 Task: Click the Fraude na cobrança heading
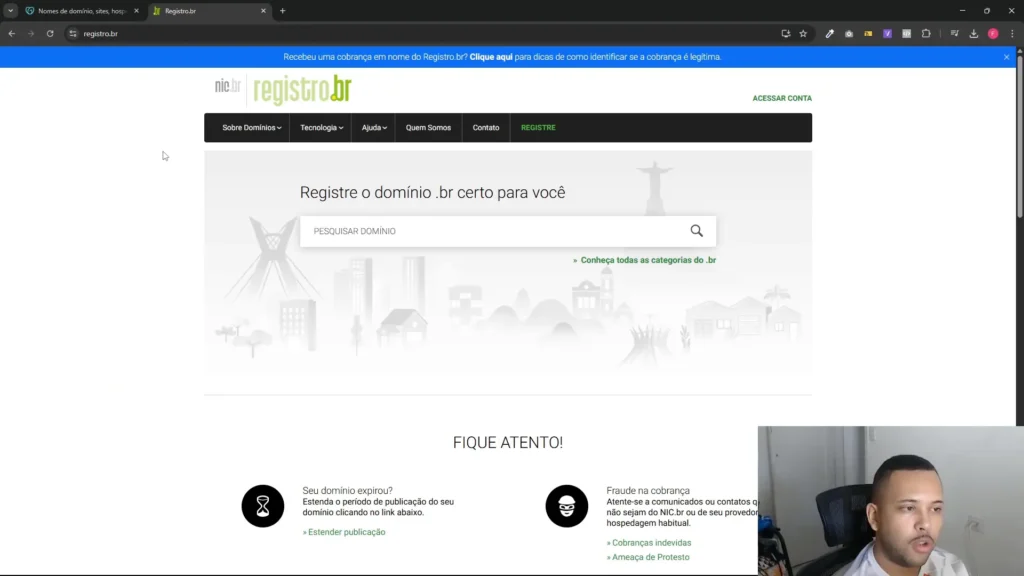click(648, 490)
